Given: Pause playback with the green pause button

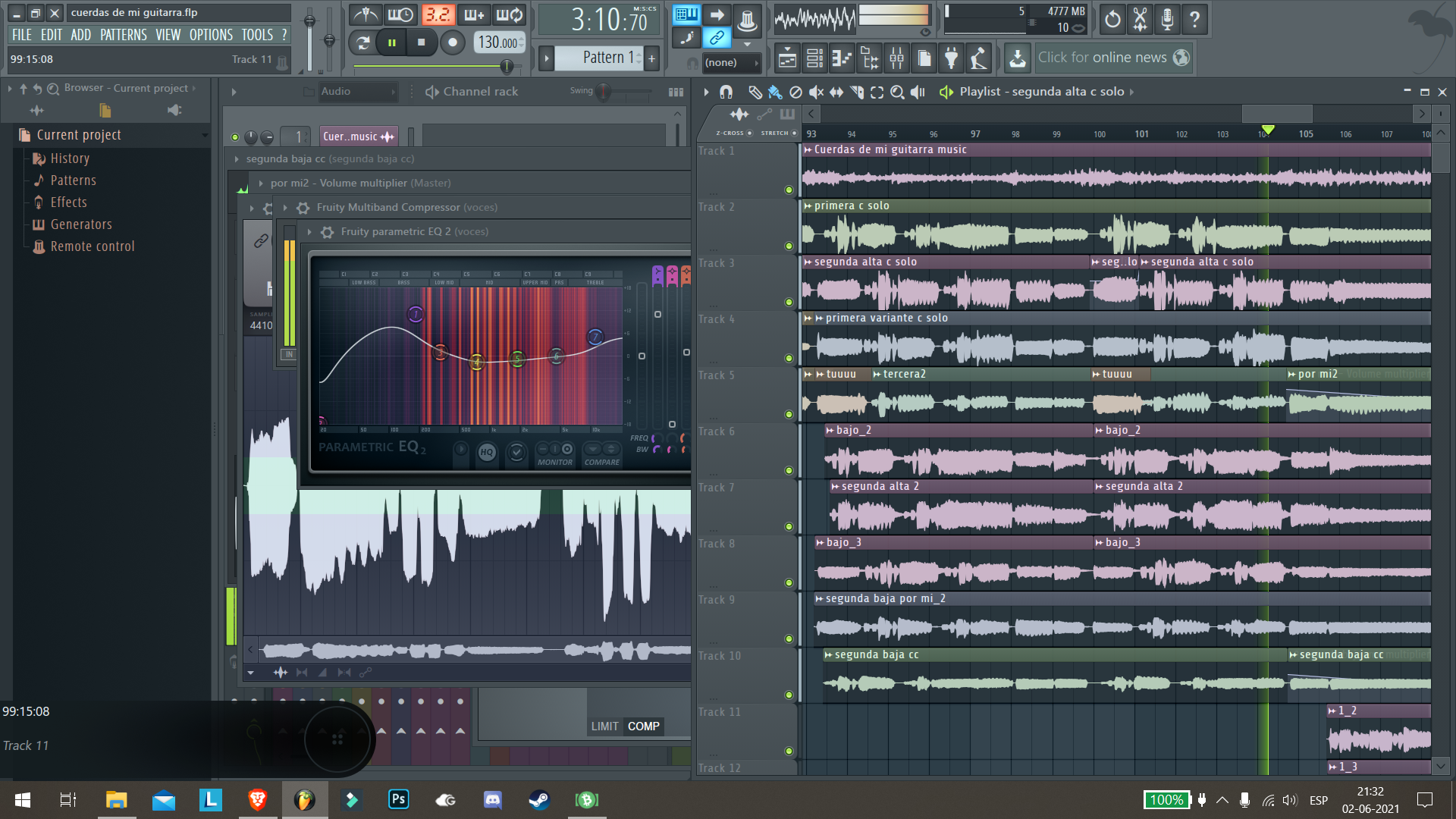Looking at the screenshot, I should (x=392, y=42).
